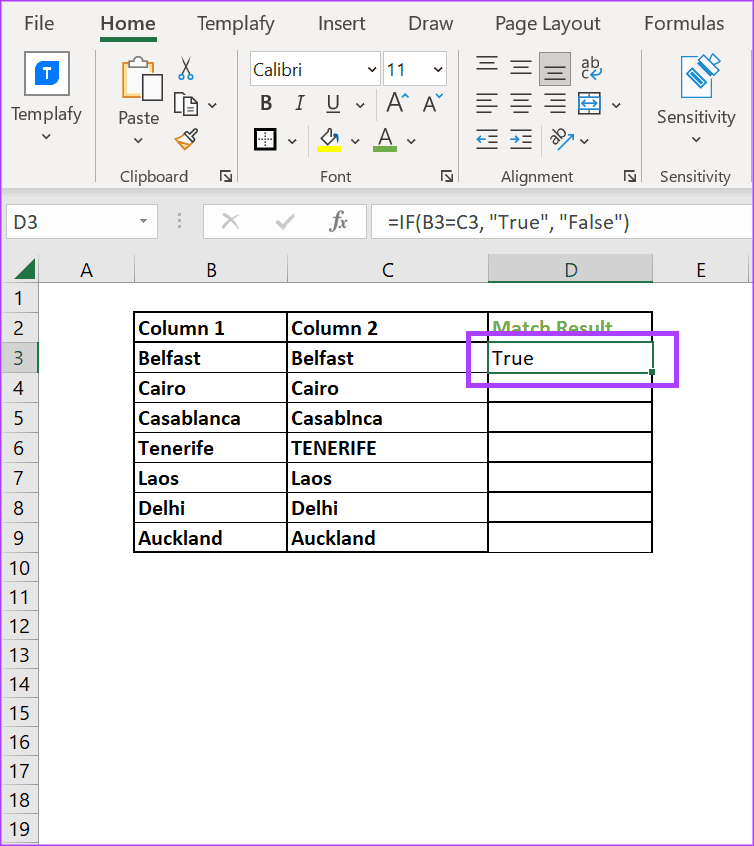Increase indent in Alignment group
Screen dimensions: 754x846
(521, 139)
